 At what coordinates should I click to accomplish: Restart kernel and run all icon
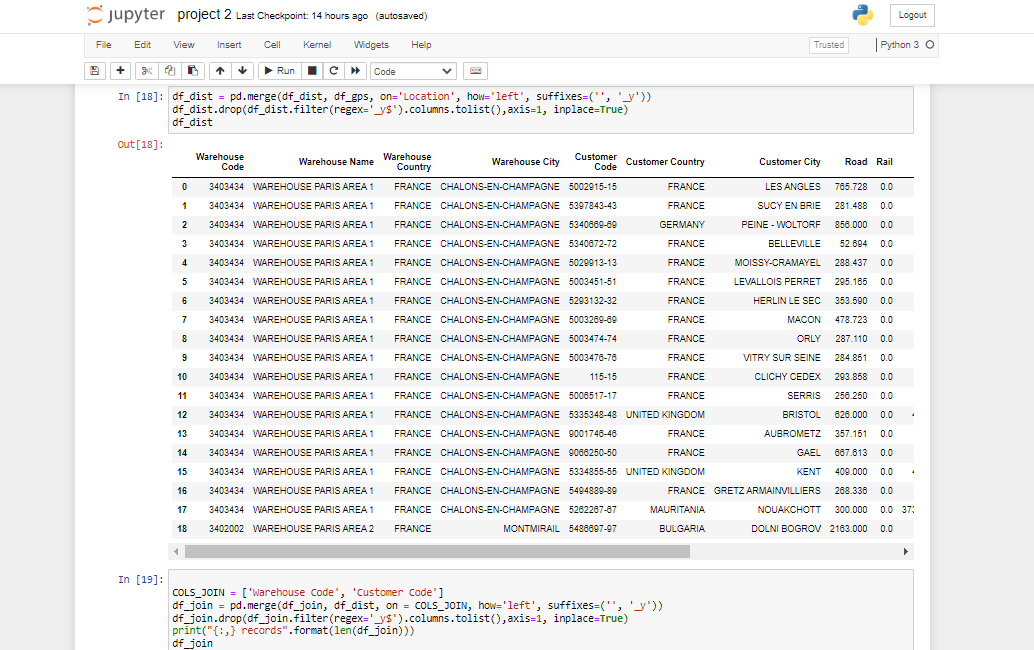[355, 71]
